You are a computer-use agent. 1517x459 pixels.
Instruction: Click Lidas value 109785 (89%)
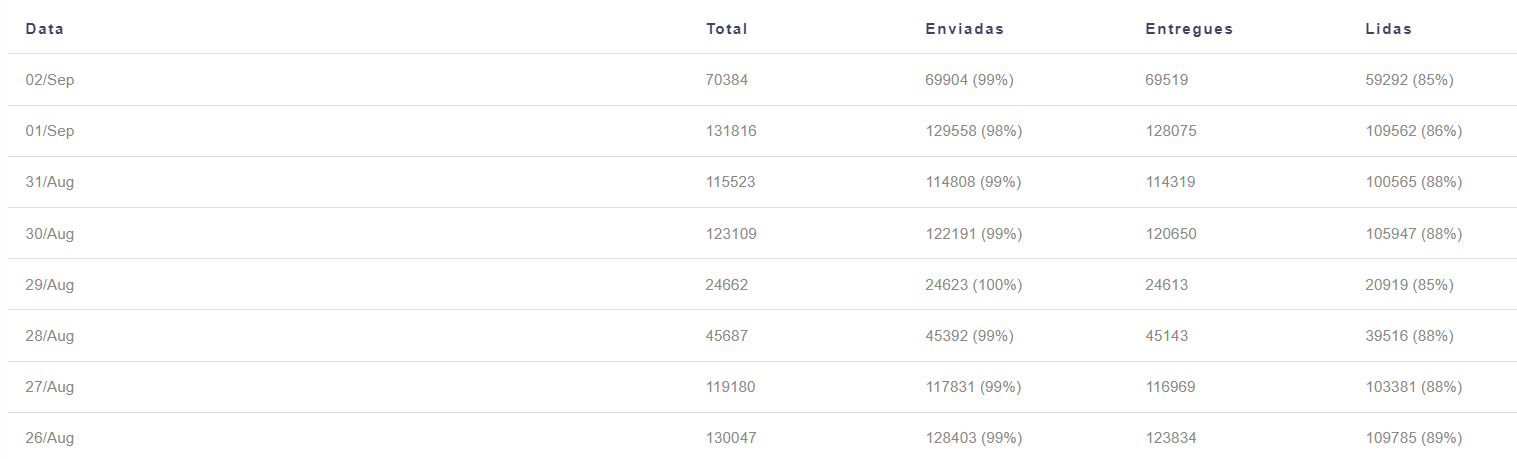[1414, 438]
